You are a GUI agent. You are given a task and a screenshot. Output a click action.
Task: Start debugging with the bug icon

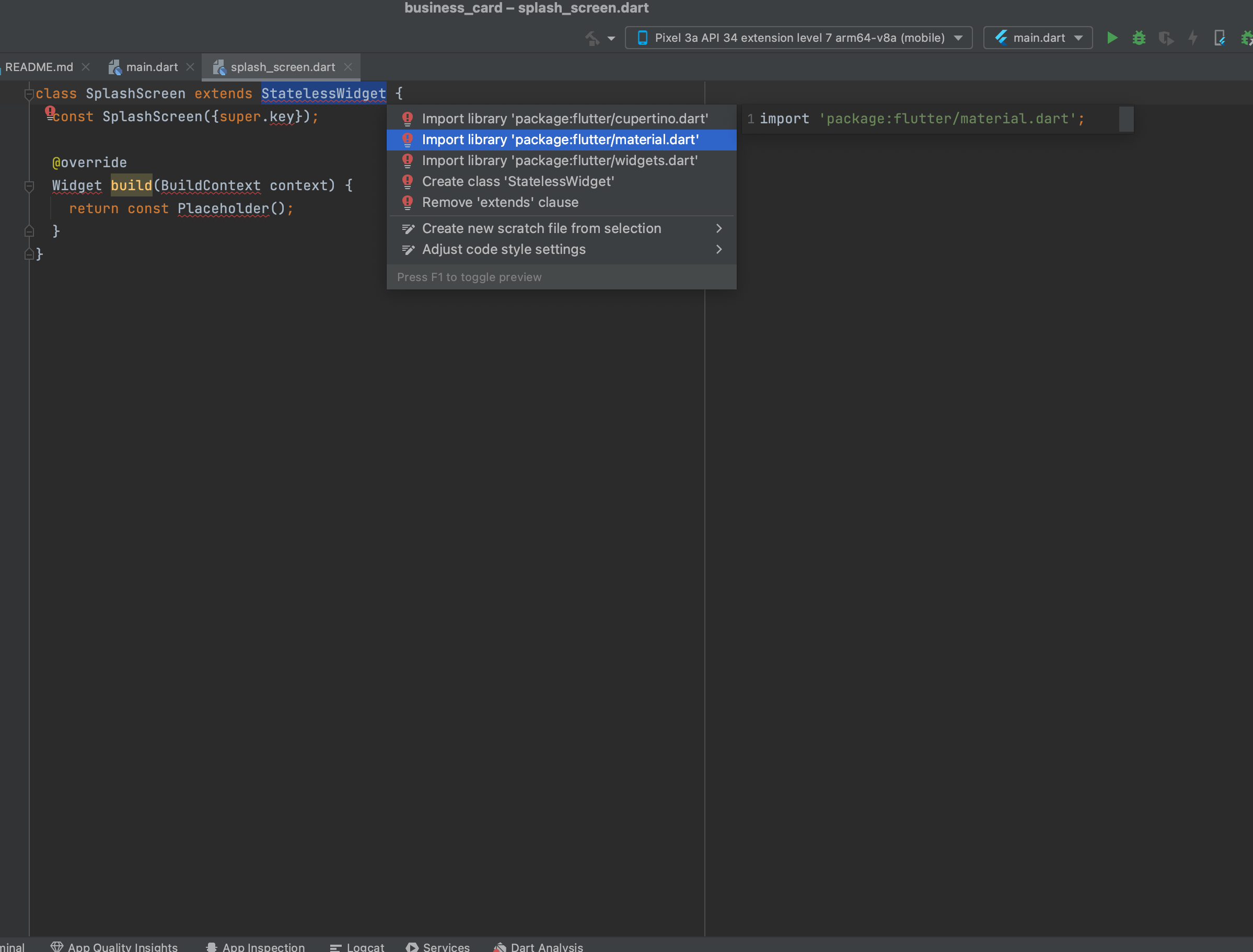[1139, 38]
